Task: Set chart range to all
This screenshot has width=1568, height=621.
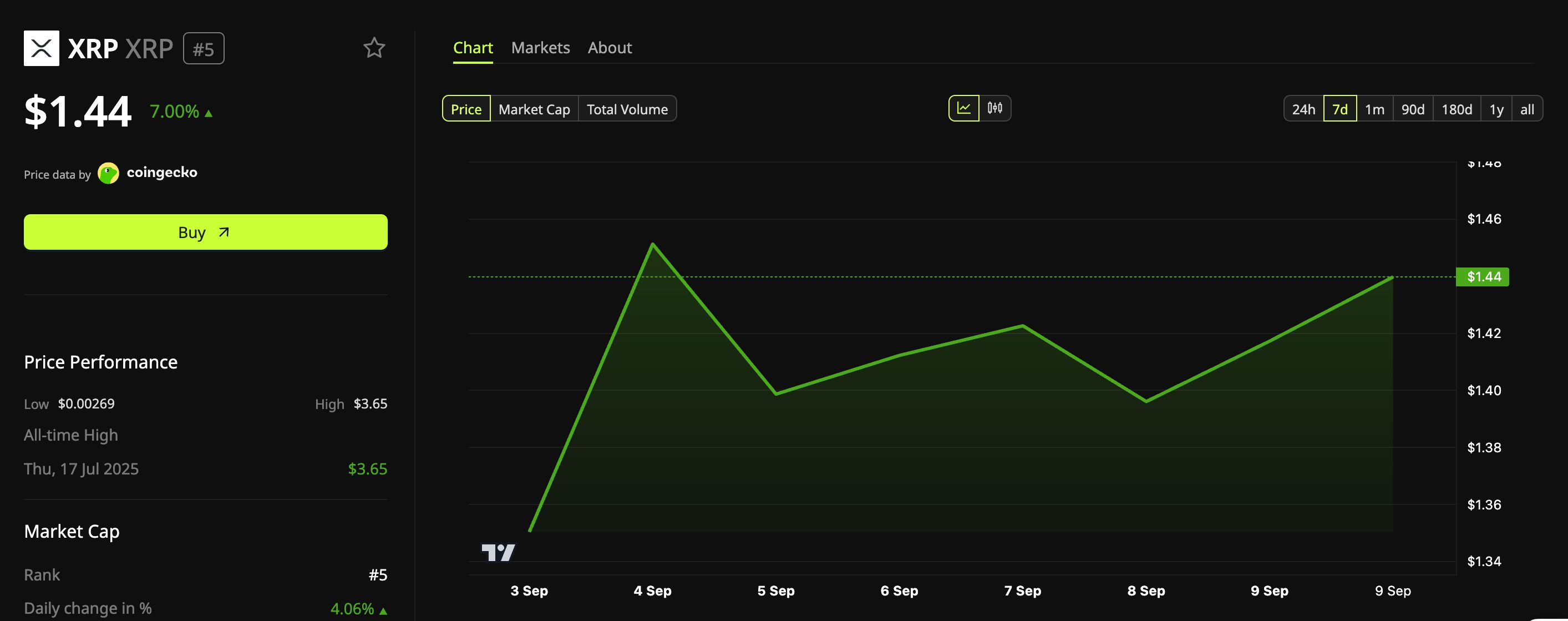Action: [1527, 109]
